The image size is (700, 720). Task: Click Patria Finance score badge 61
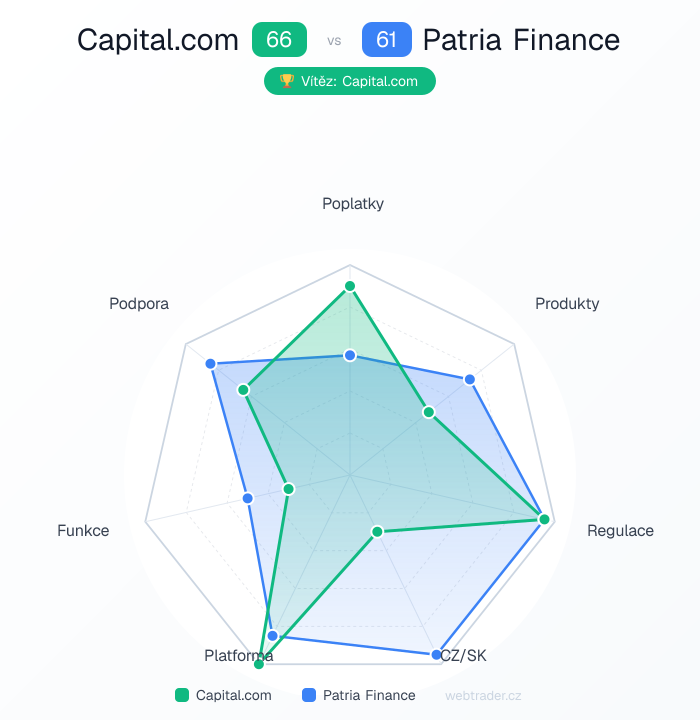pos(387,40)
